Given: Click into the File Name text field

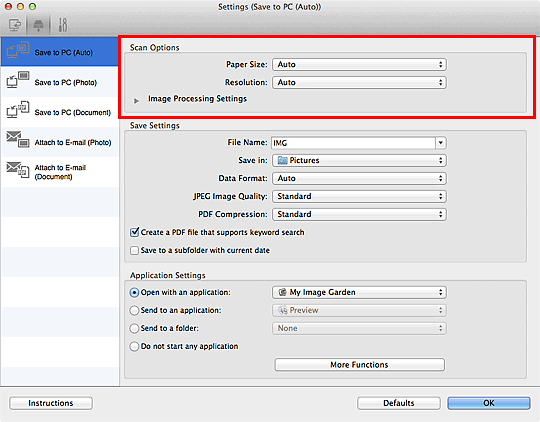Looking at the screenshot, I should pyautogui.click(x=353, y=143).
